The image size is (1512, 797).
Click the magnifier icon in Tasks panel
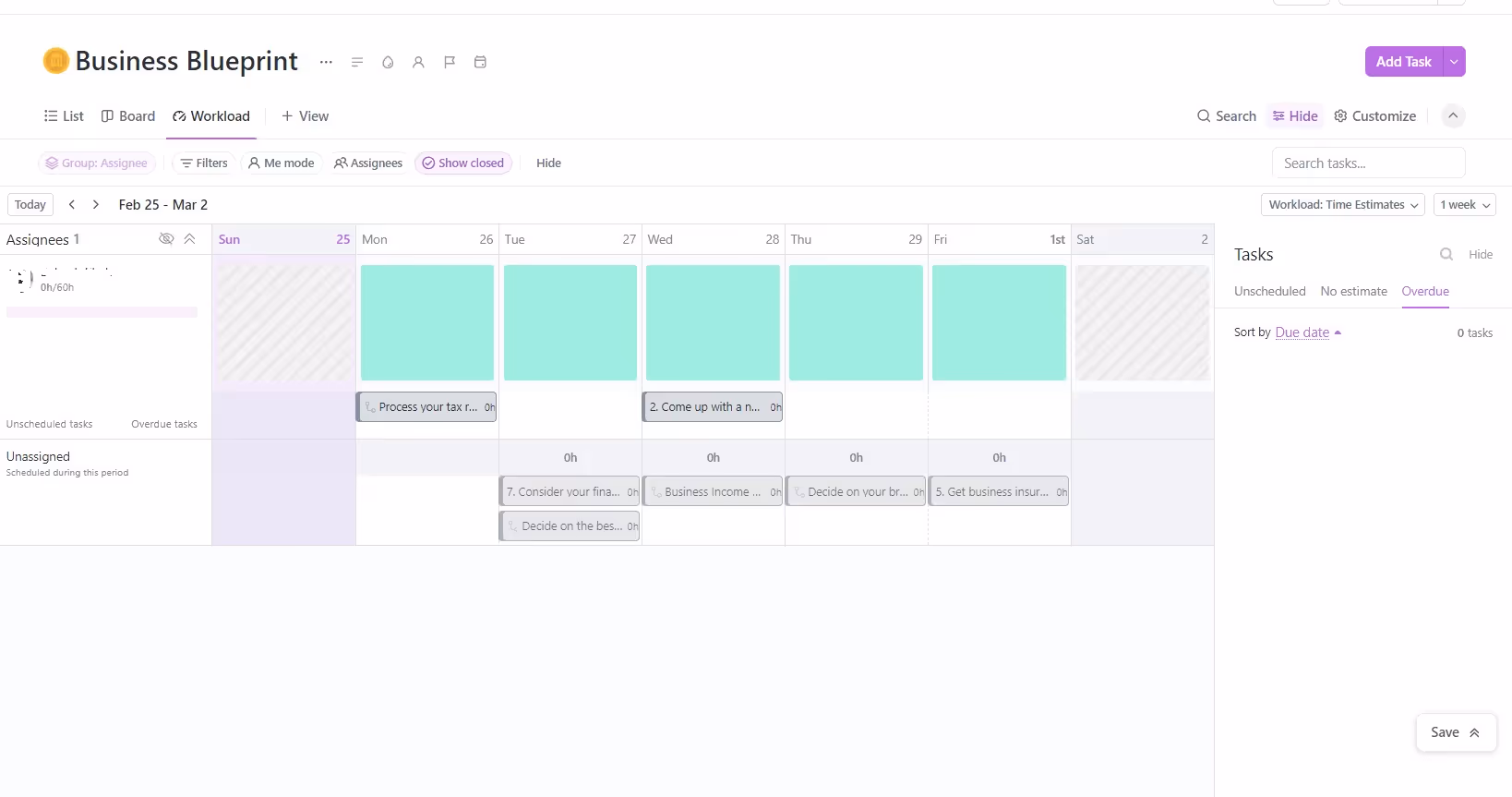pyautogui.click(x=1446, y=254)
